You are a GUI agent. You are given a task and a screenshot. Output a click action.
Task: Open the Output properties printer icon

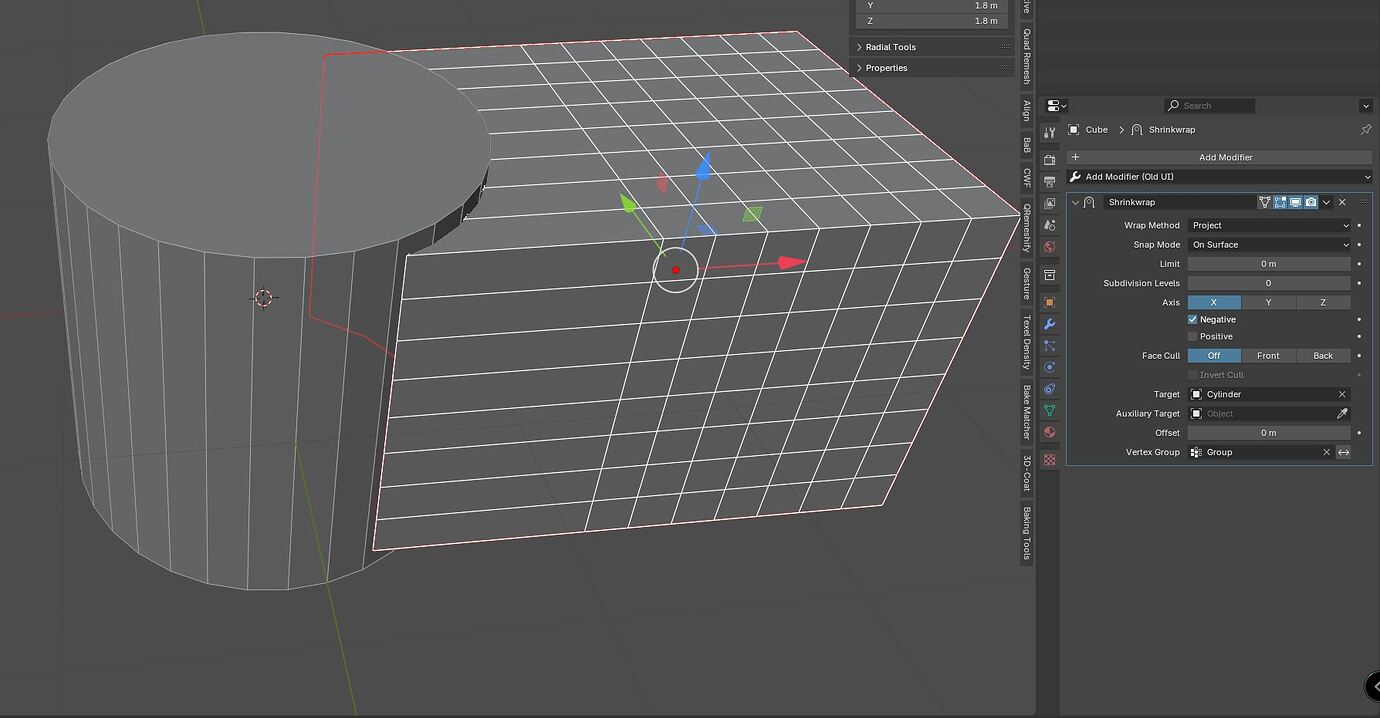click(1049, 182)
